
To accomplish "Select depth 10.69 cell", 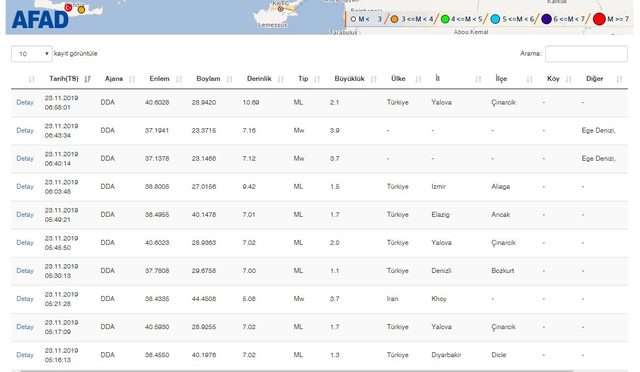I will click(x=251, y=102).
